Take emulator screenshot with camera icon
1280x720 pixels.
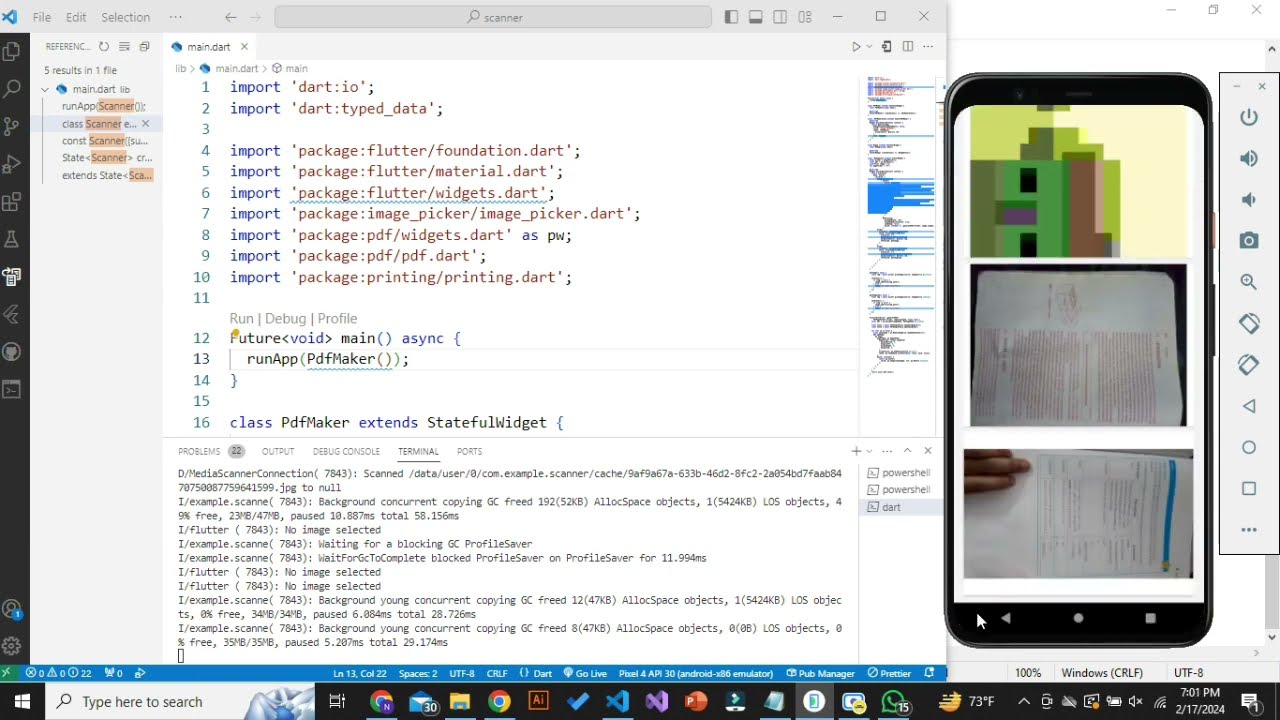1249,240
